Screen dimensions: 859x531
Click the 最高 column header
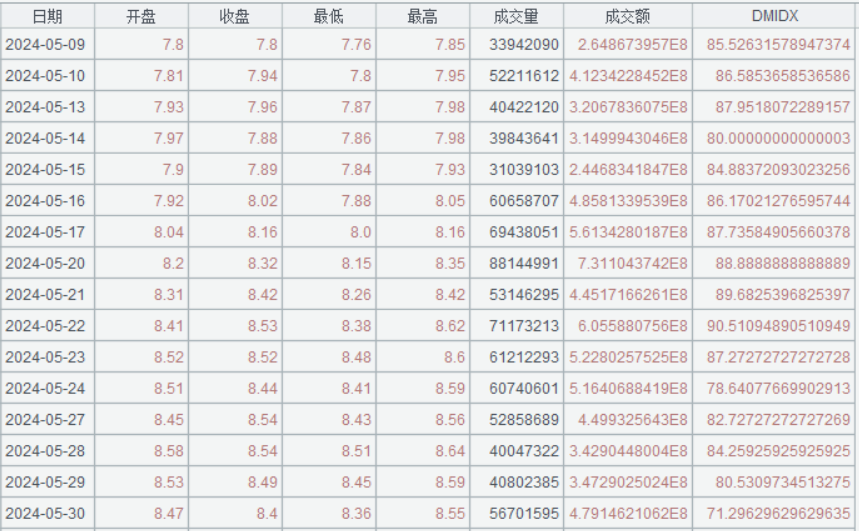[422, 16]
